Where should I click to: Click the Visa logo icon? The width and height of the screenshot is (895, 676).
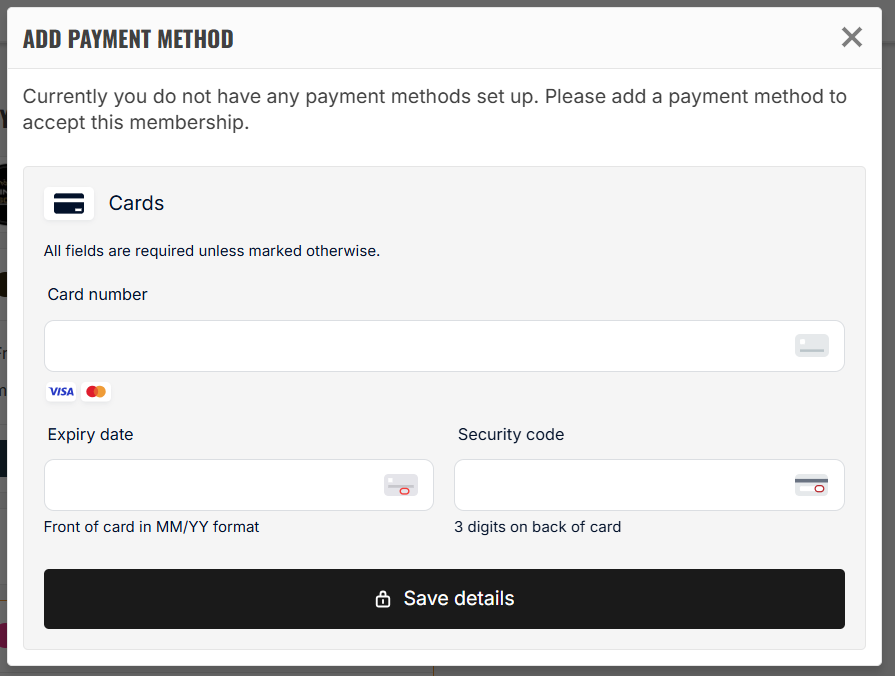coord(61,392)
